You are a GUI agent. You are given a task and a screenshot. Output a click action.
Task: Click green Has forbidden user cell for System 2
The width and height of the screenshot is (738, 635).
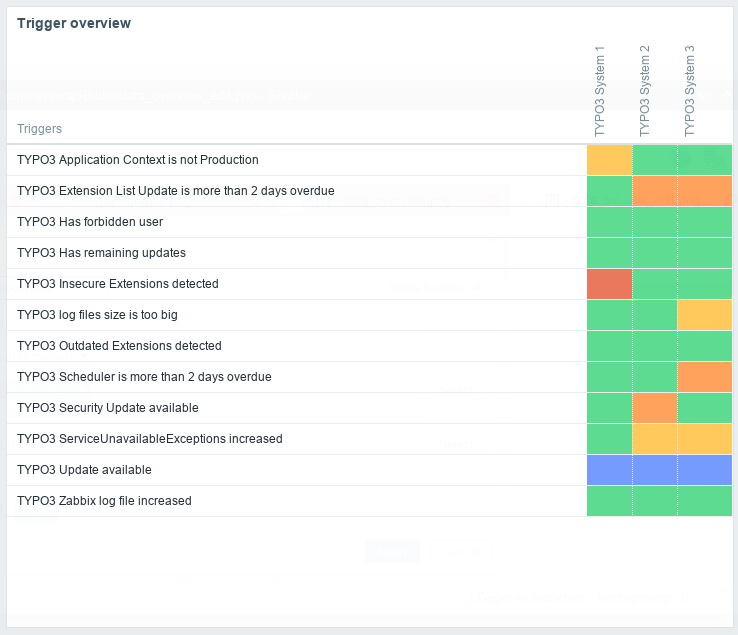pyautogui.click(x=655, y=222)
